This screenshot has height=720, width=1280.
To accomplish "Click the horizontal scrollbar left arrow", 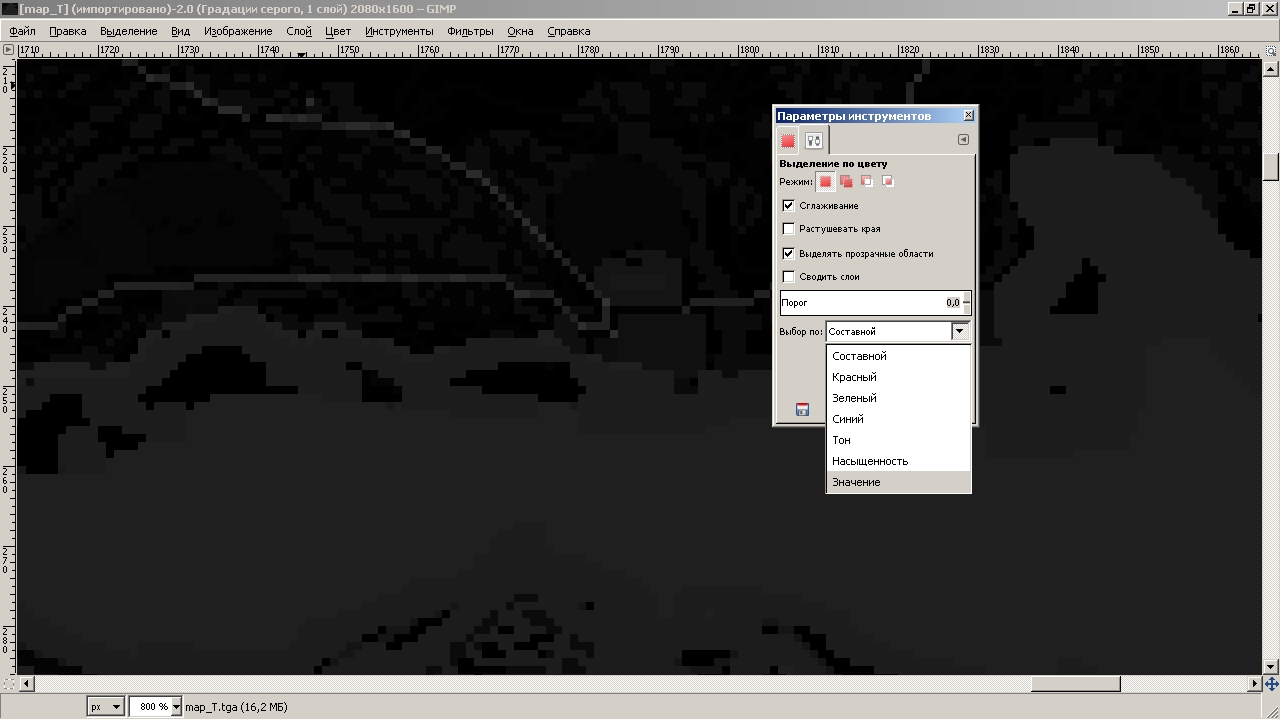I will click(25, 684).
